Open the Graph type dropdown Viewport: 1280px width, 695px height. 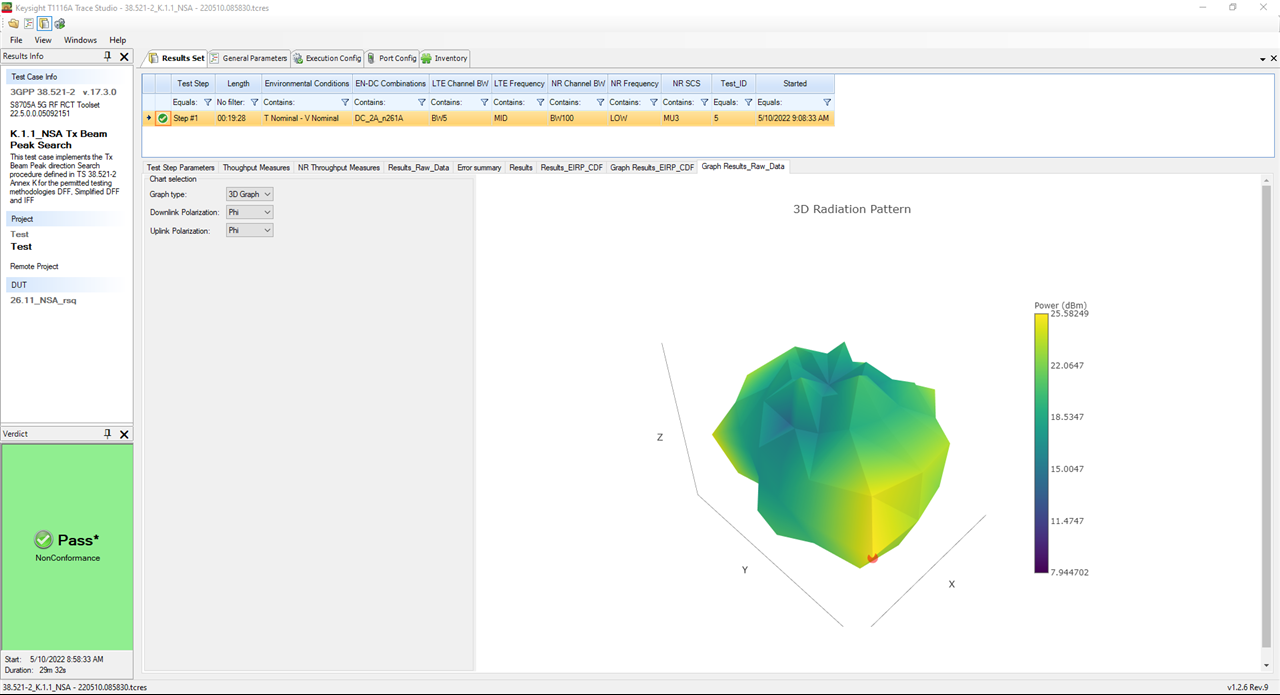(x=249, y=194)
